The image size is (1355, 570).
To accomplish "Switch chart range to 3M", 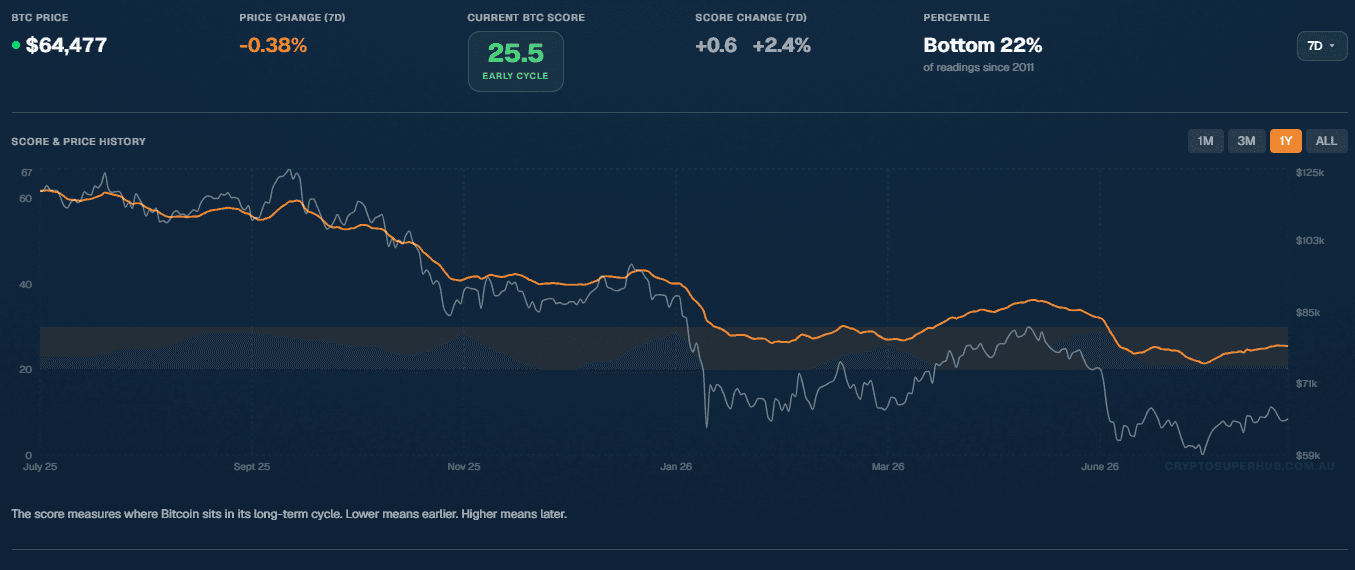I will point(1246,141).
